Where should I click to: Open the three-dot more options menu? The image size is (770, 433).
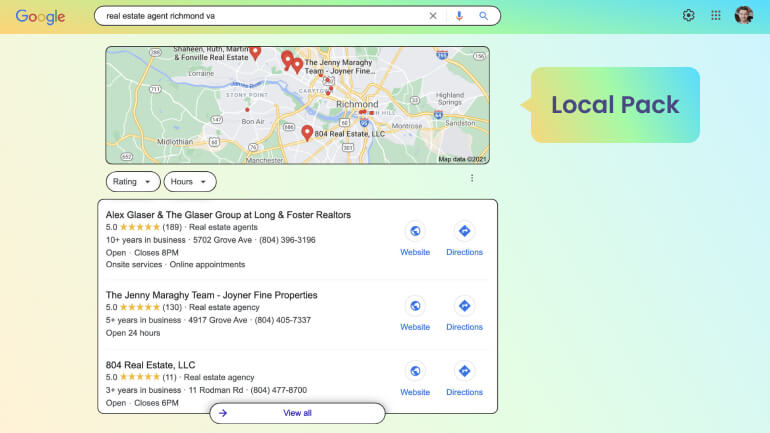tap(472, 178)
